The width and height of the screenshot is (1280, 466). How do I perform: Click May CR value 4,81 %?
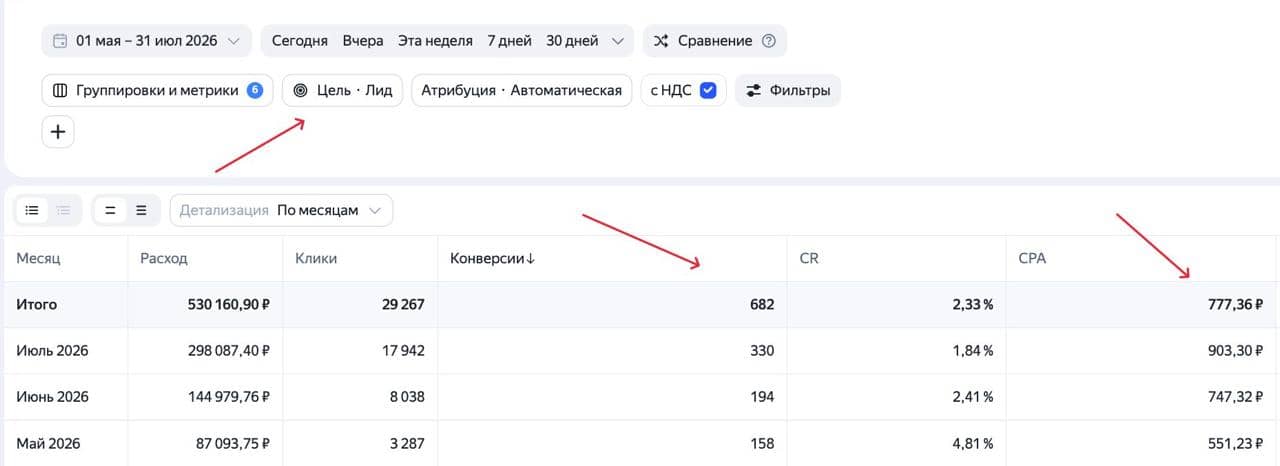click(x=971, y=442)
